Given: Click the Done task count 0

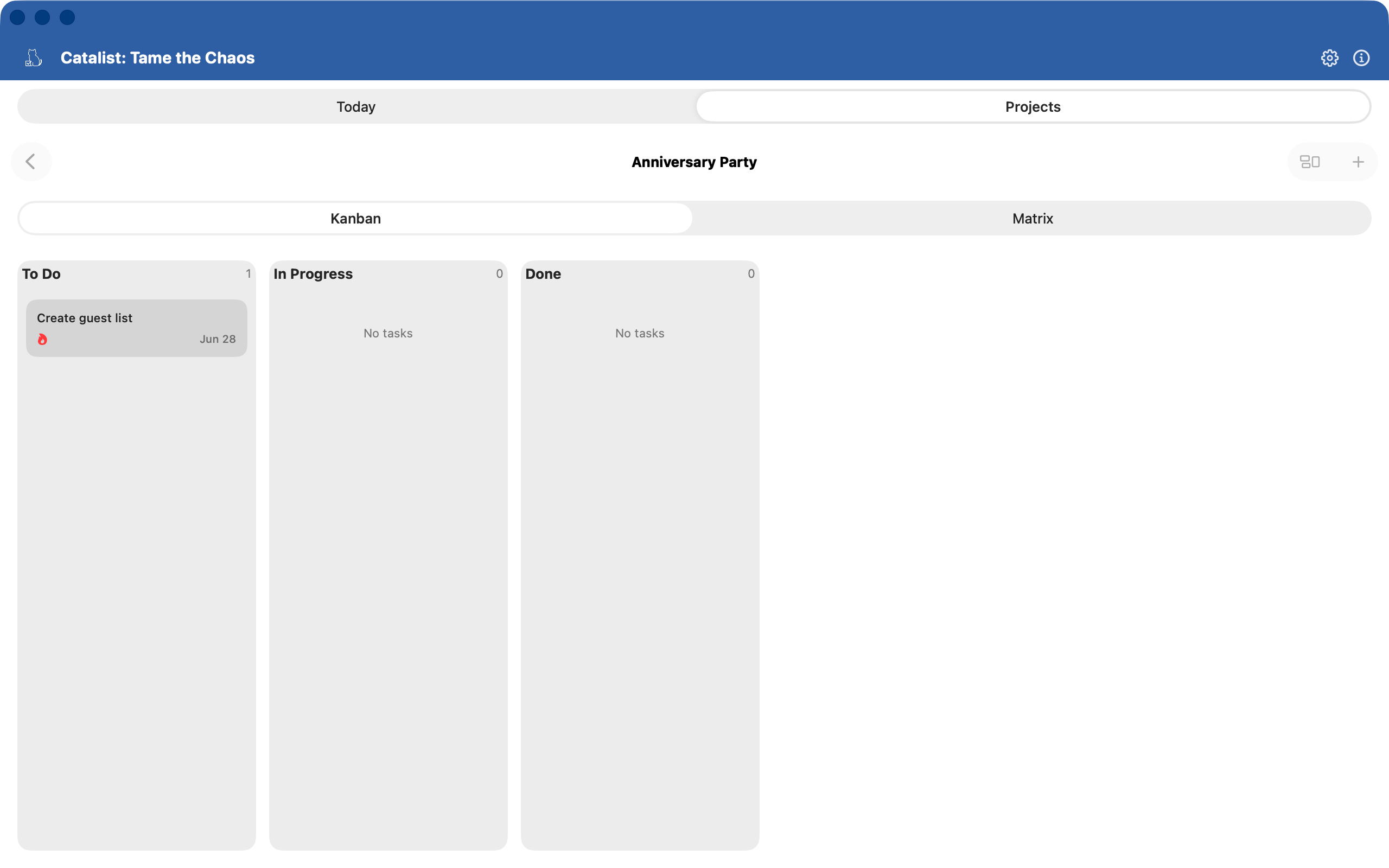Looking at the screenshot, I should 751,274.
